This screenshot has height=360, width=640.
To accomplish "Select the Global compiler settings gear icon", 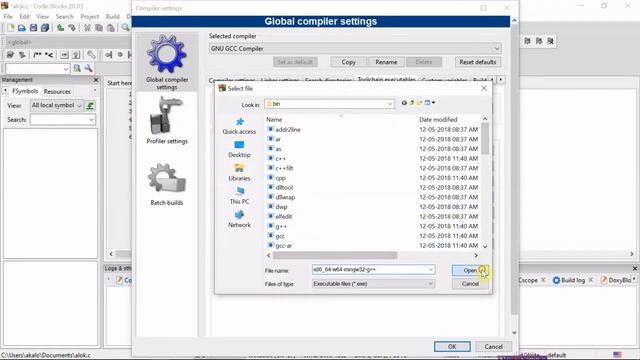I will [167, 54].
